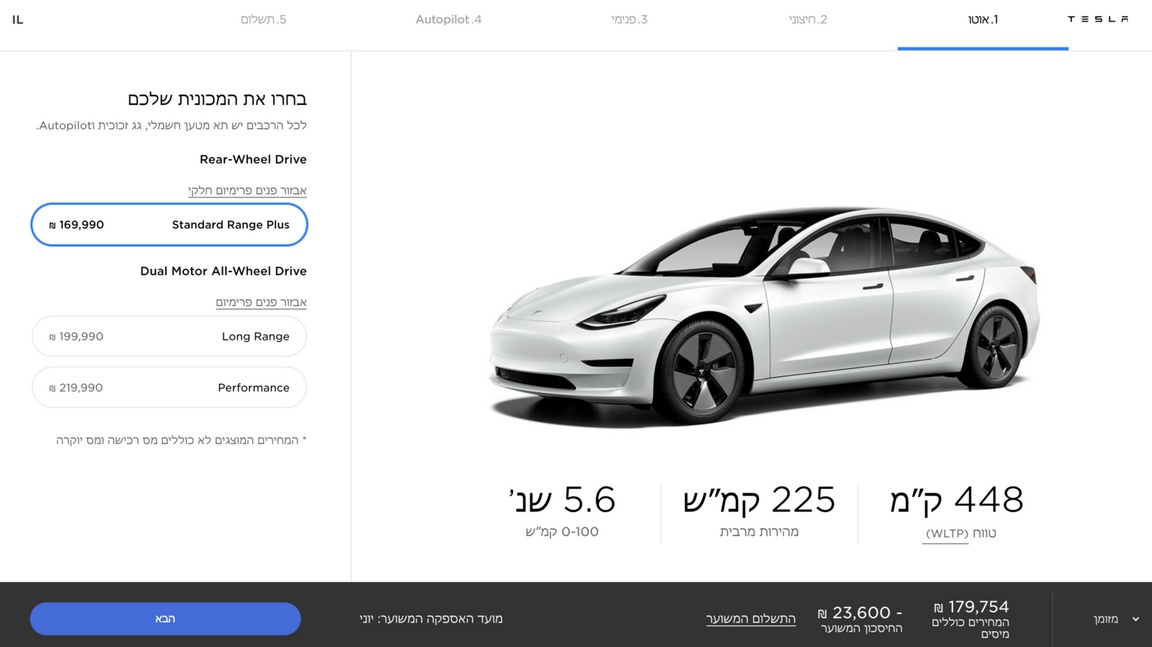
Task: Select the 1.אוטו car tab
Action: click(983, 20)
